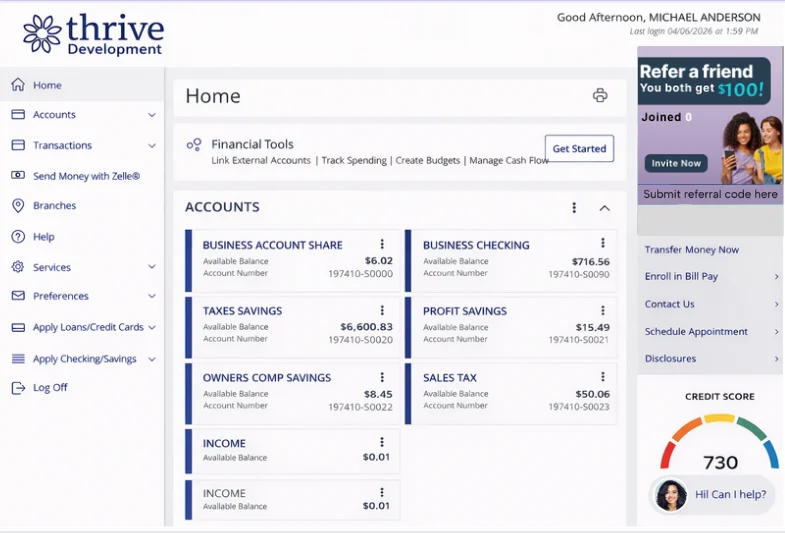Open BUSINESS CHECKING account title

(x=476, y=245)
